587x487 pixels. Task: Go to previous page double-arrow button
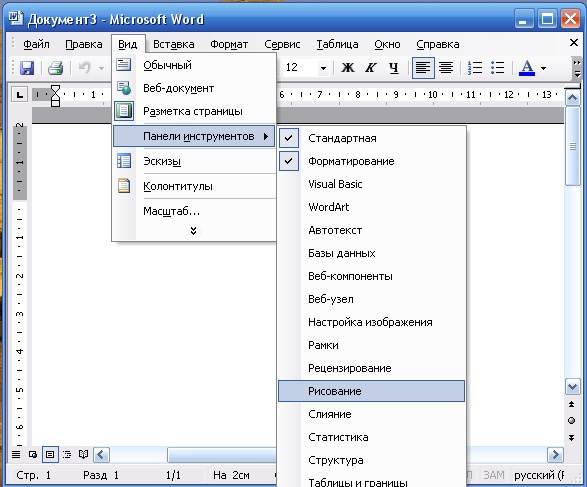pos(572,404)
